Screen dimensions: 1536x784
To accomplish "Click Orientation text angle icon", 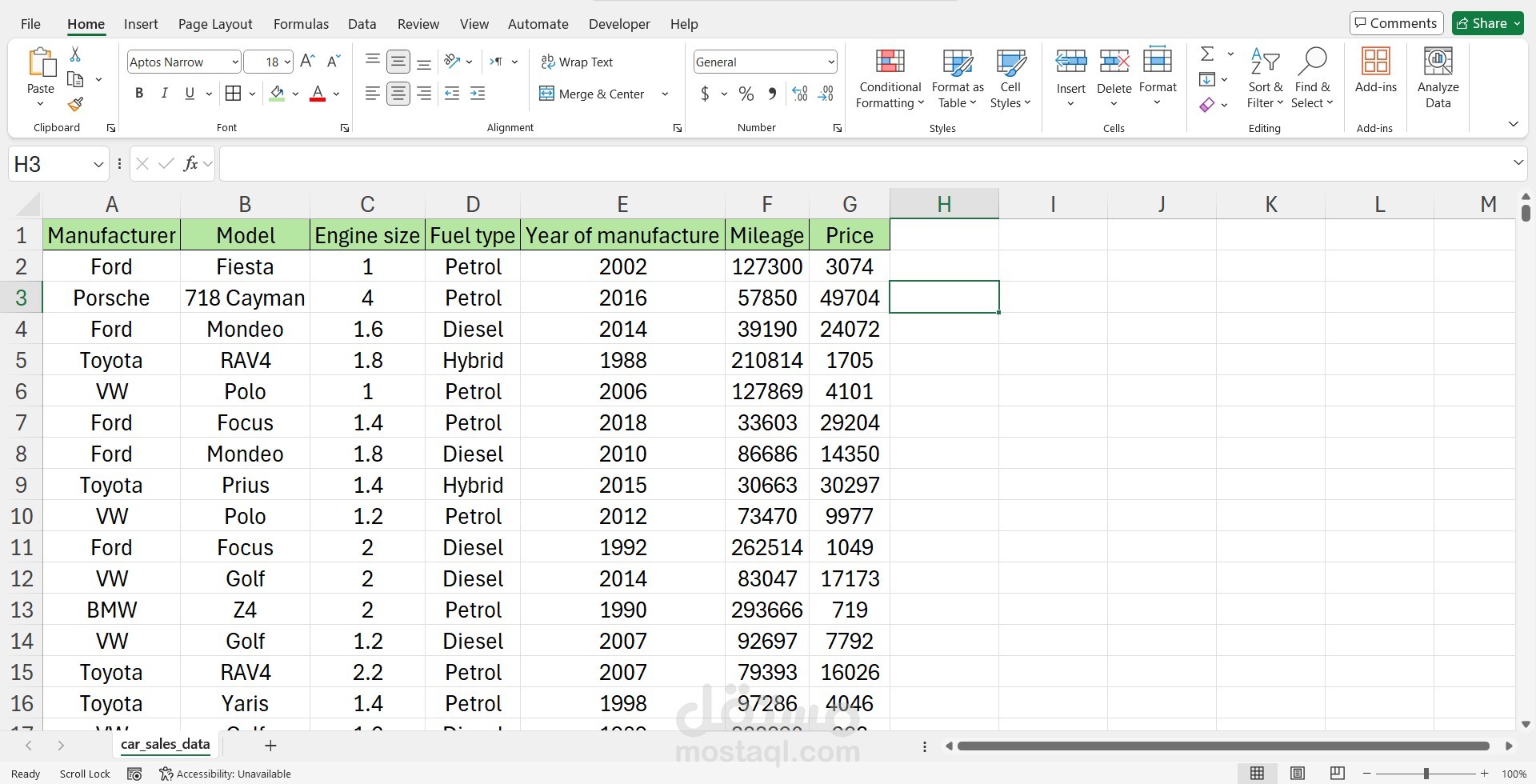I will click(452, 62).
